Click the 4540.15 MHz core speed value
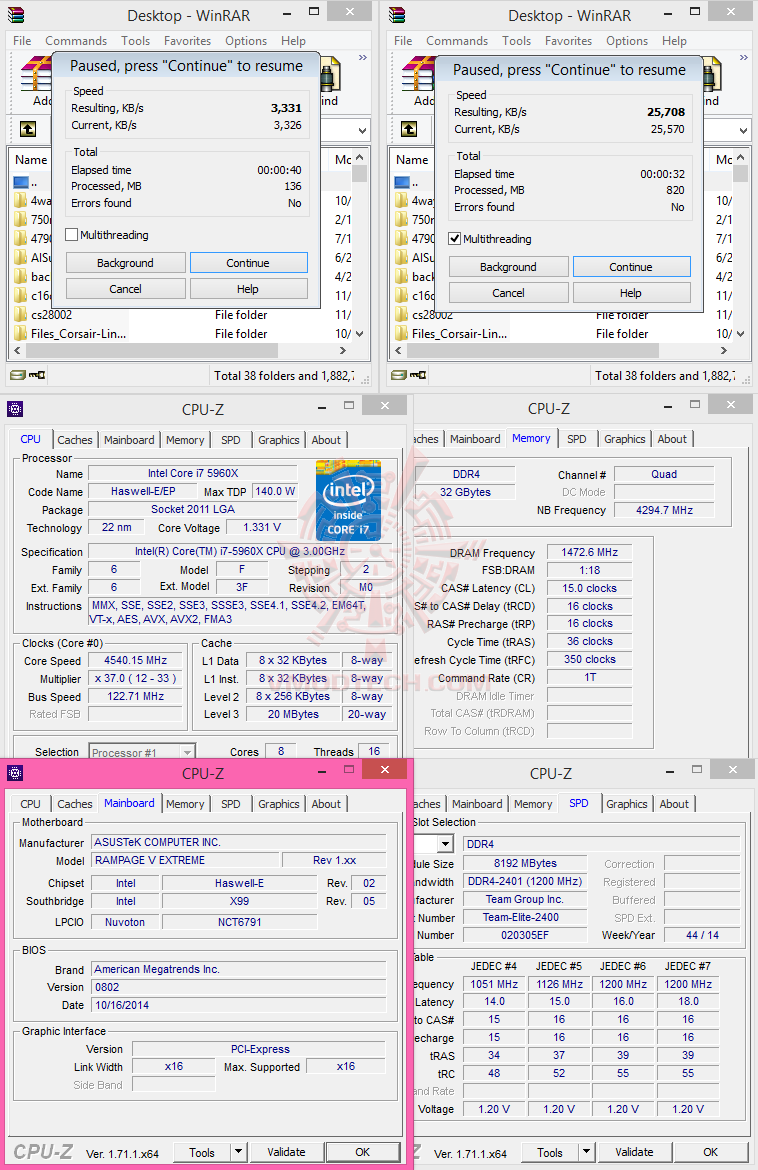 (x=135, y=660)
